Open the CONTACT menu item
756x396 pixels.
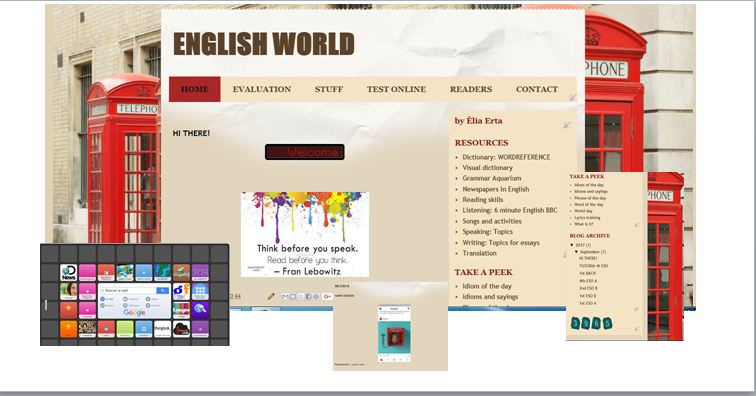(537, 89)
